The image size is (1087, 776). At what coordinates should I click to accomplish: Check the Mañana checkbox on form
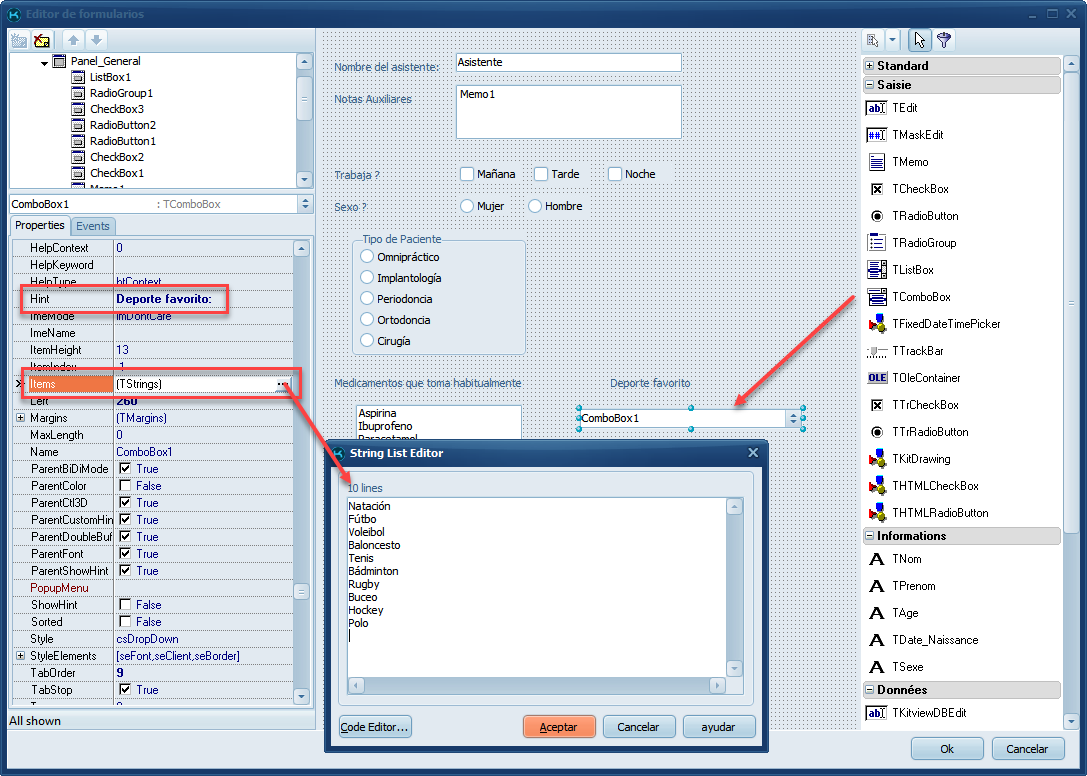pos(467,174)
